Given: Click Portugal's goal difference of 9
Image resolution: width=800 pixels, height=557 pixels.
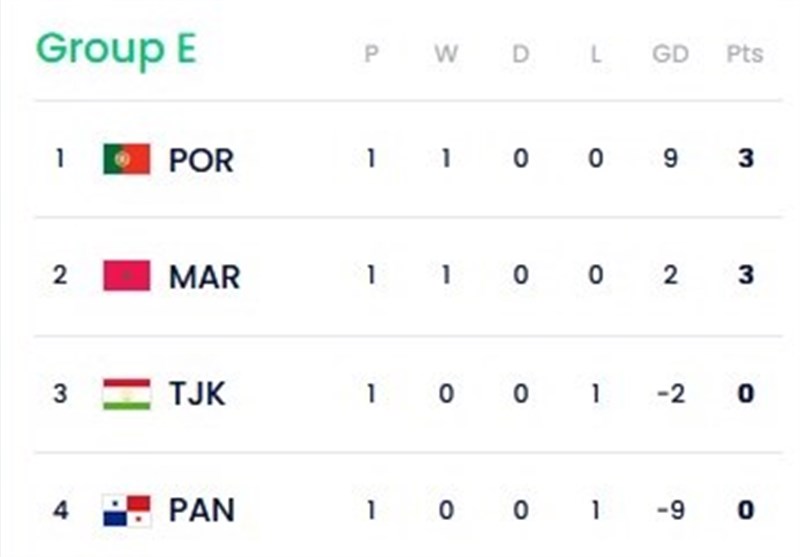Looking at the screenshot, I should tap(670, 159).
